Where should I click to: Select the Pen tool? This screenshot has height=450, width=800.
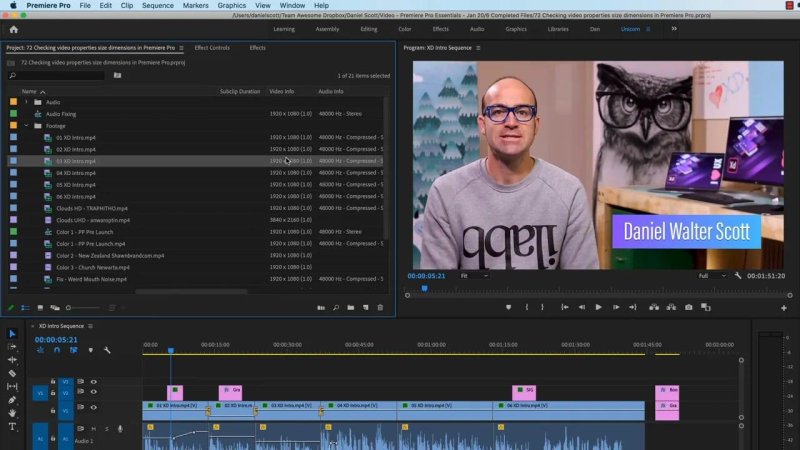(x=12, y=400)
